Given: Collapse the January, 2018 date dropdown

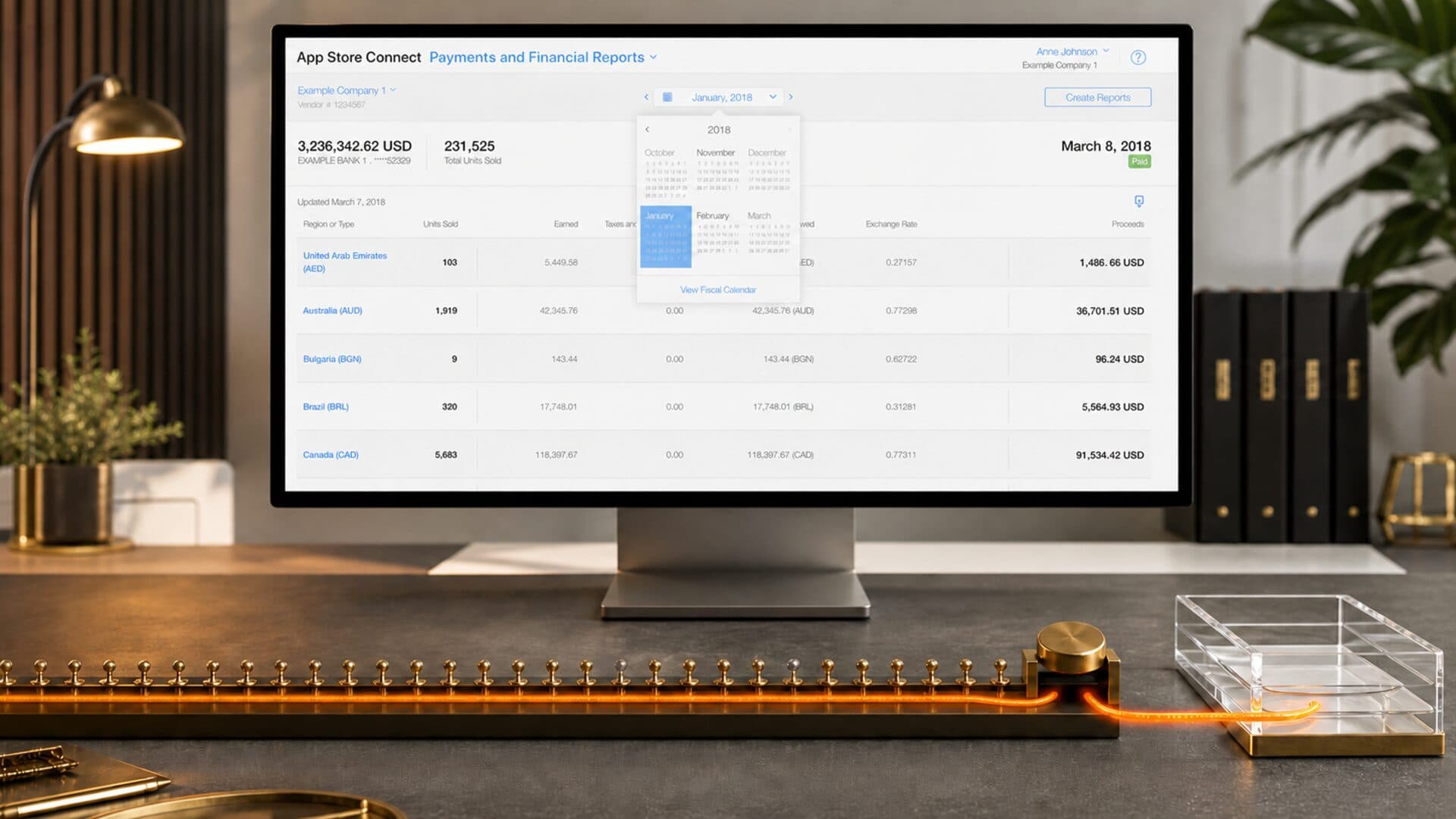Looking at the screenshot, I should 772,97.
